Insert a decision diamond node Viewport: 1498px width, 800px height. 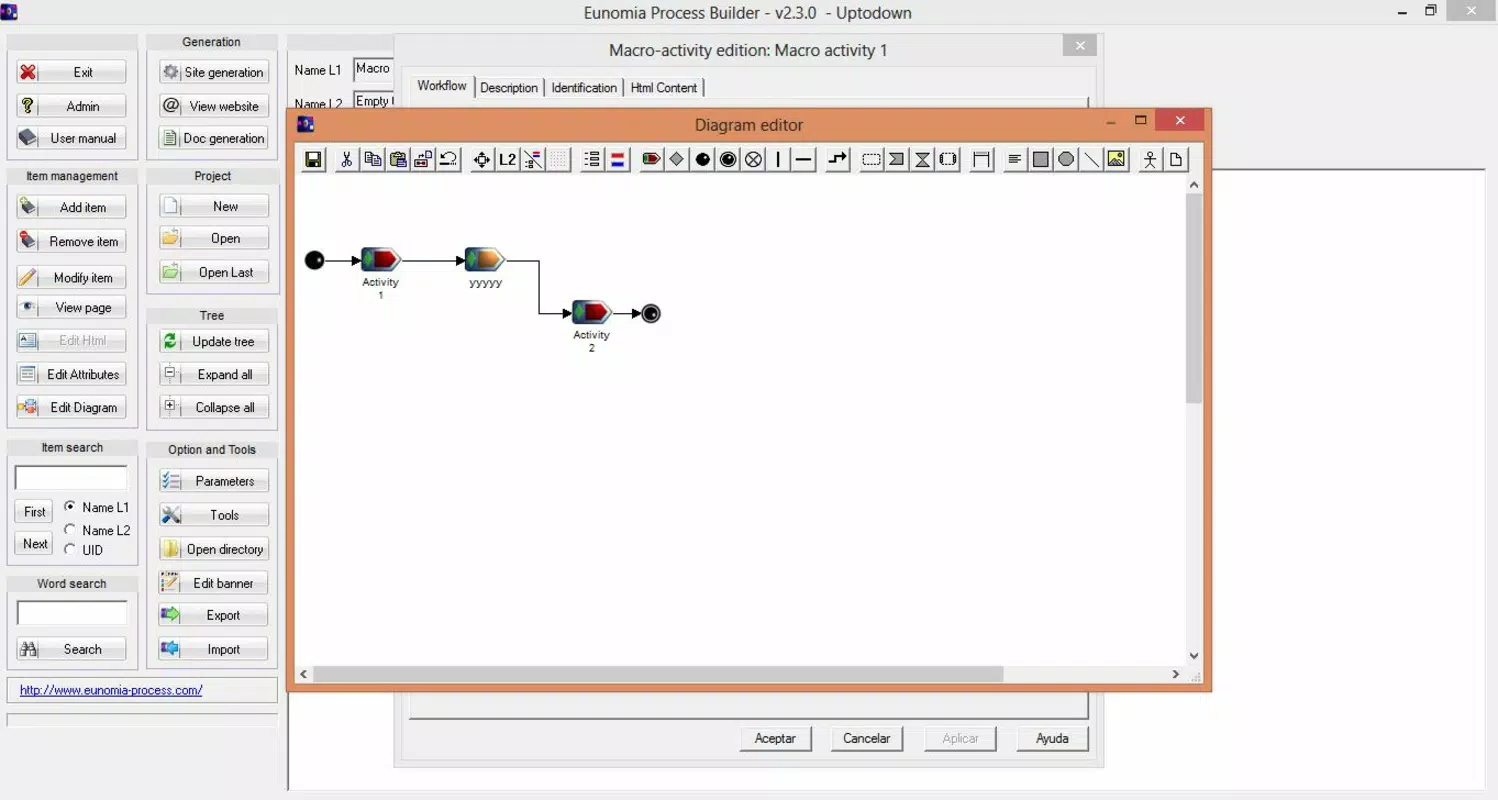[x=677, y=159]
